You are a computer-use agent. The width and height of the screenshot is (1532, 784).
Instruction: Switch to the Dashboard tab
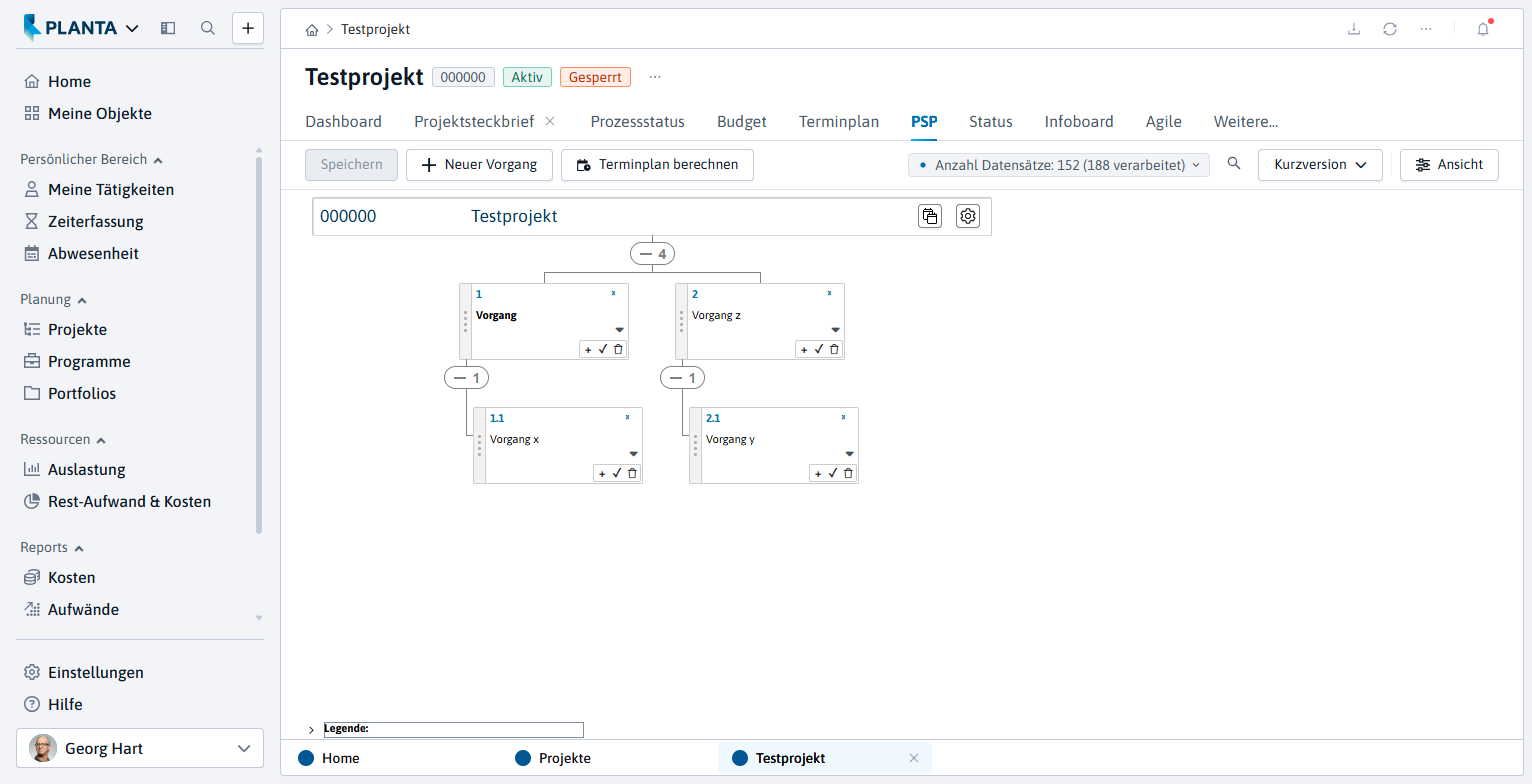[x=343, y=122]
